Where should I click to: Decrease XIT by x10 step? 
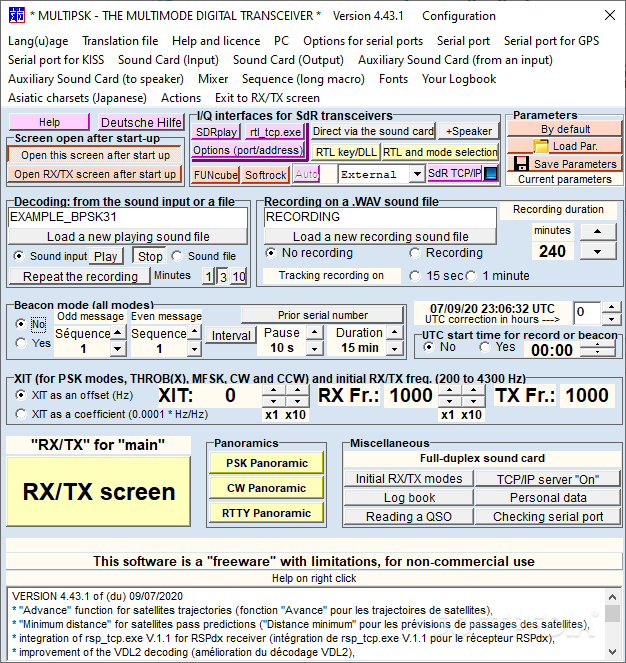298,401
